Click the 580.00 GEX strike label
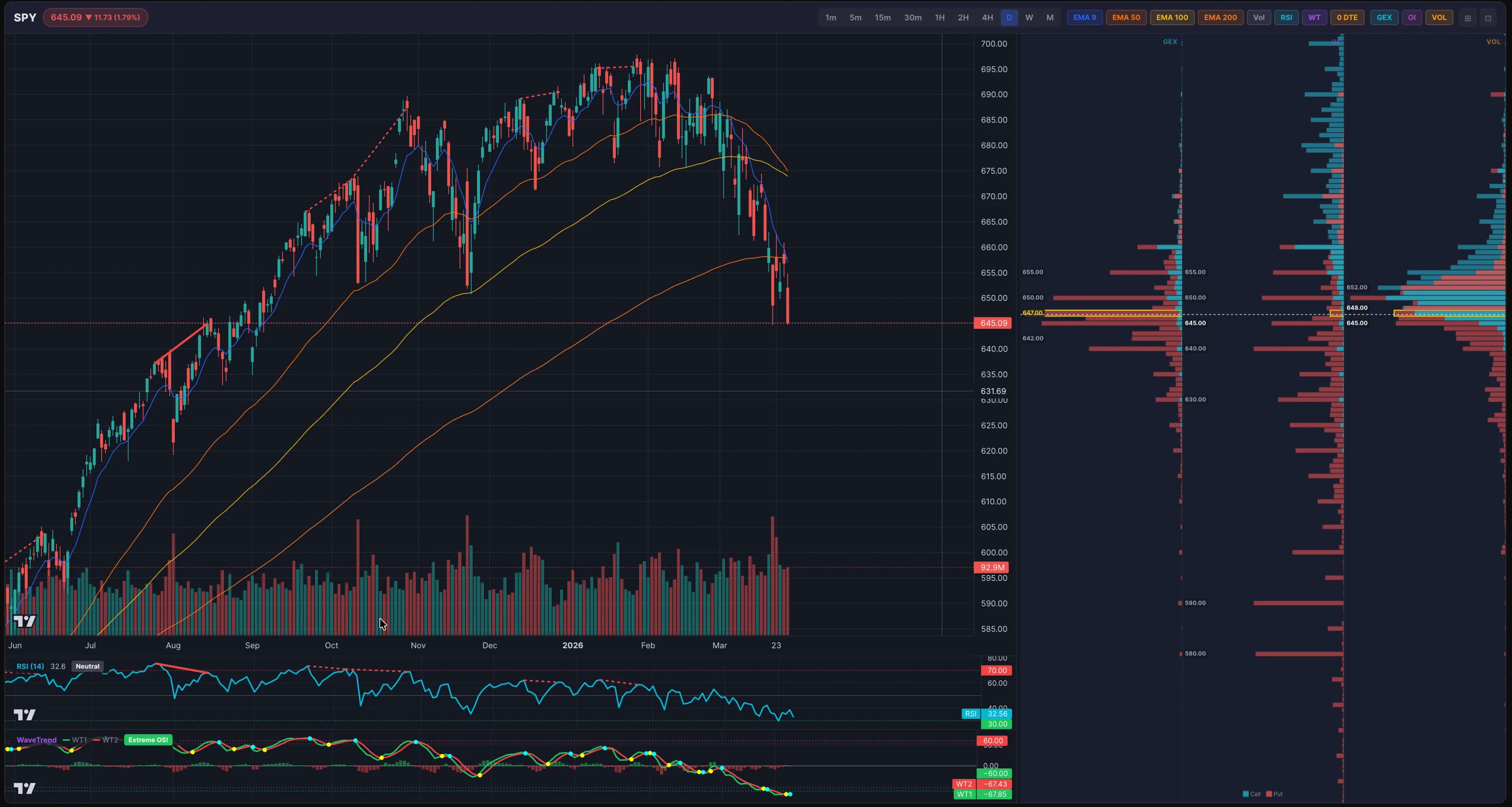This screenshot has height=807, width=1512. click(1195, 654)
